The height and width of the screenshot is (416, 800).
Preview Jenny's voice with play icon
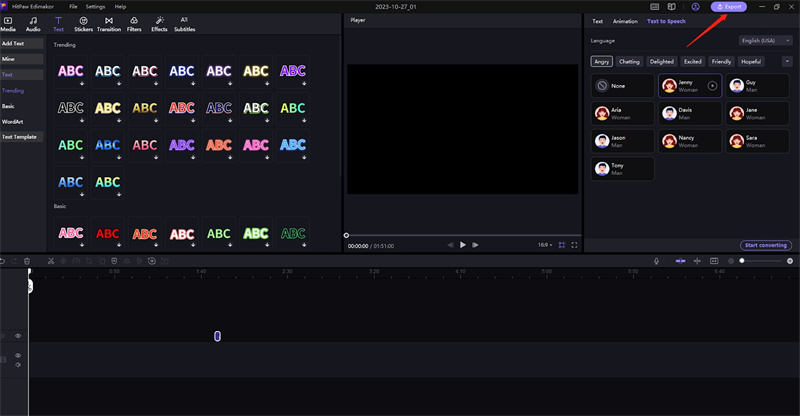[712, 87]
